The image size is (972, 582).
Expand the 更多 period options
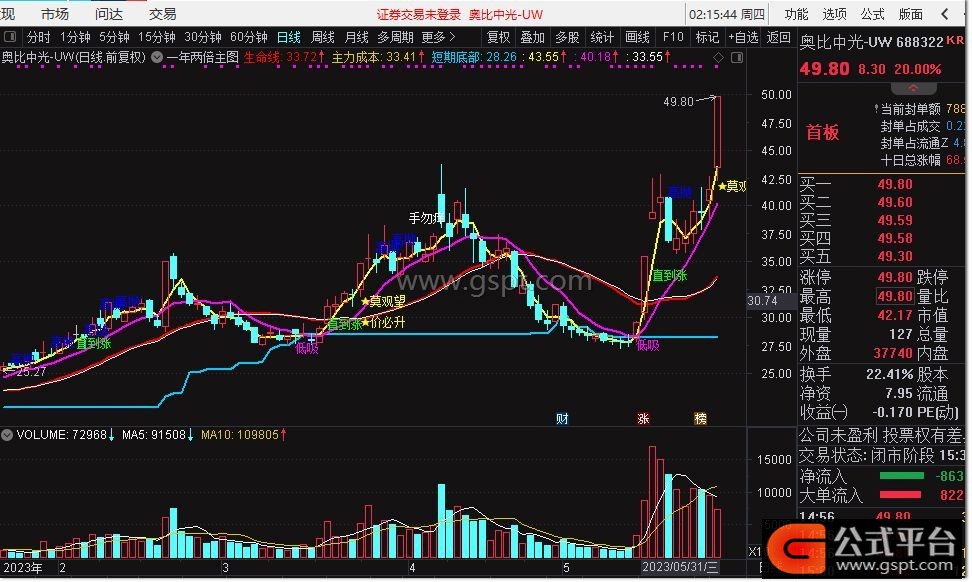(x=439, y=37)
